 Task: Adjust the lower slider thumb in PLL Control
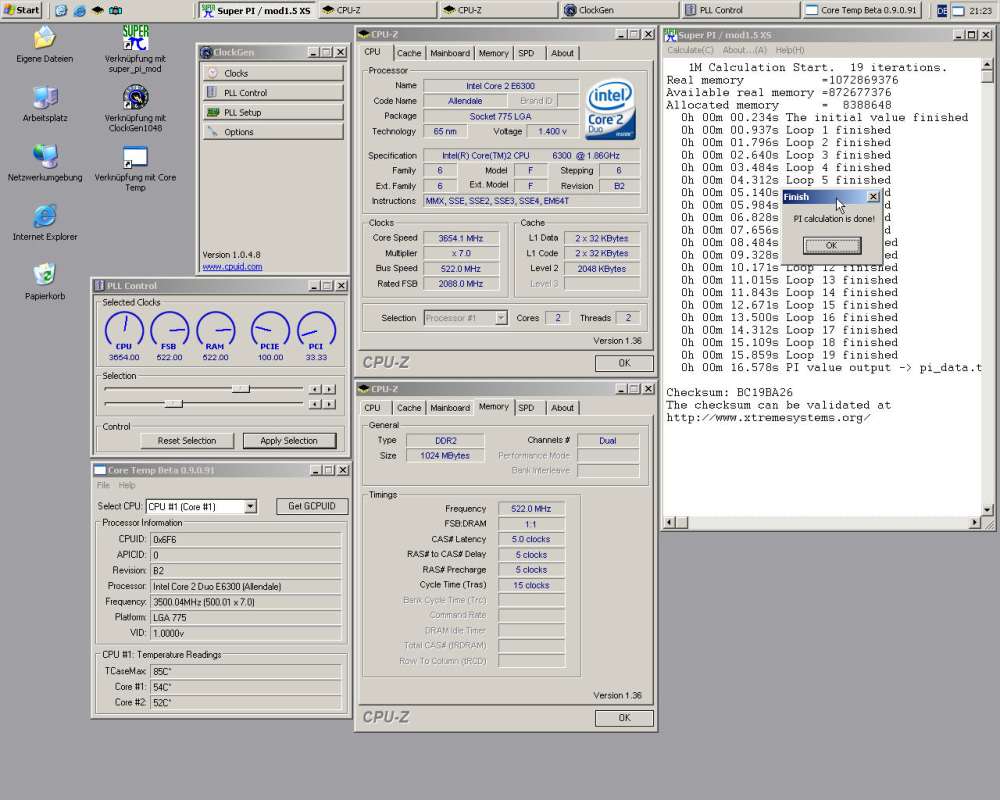pyautogui.click(x=173, y=404)
